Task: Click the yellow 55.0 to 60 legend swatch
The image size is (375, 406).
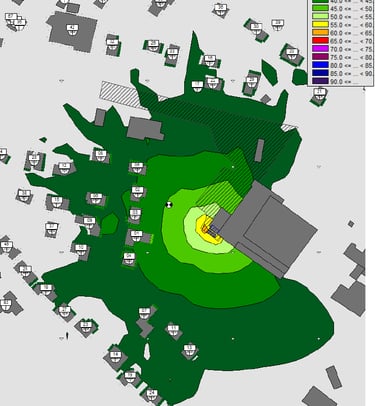Action: pyautogui.click(x=320, y=24)
